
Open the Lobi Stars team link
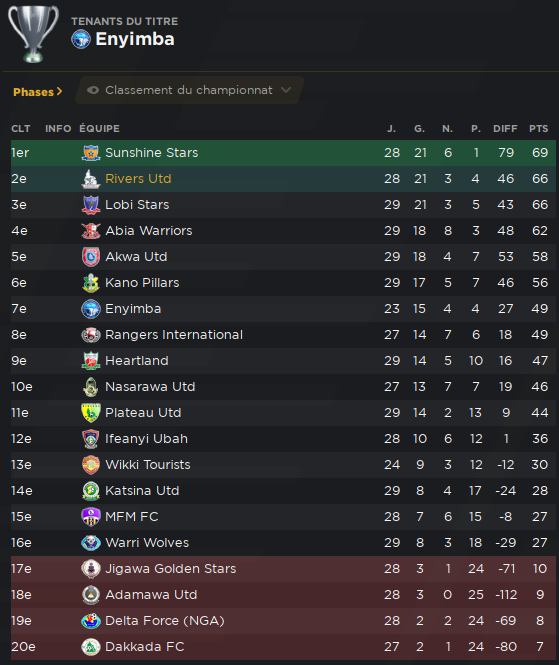point(137,205)
